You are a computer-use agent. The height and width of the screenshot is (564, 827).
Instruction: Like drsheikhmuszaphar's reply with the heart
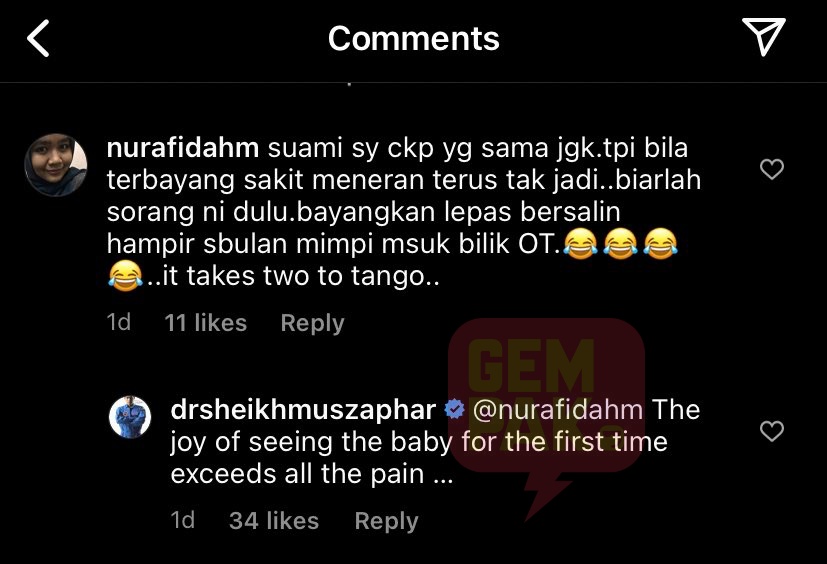coord(772,431)
